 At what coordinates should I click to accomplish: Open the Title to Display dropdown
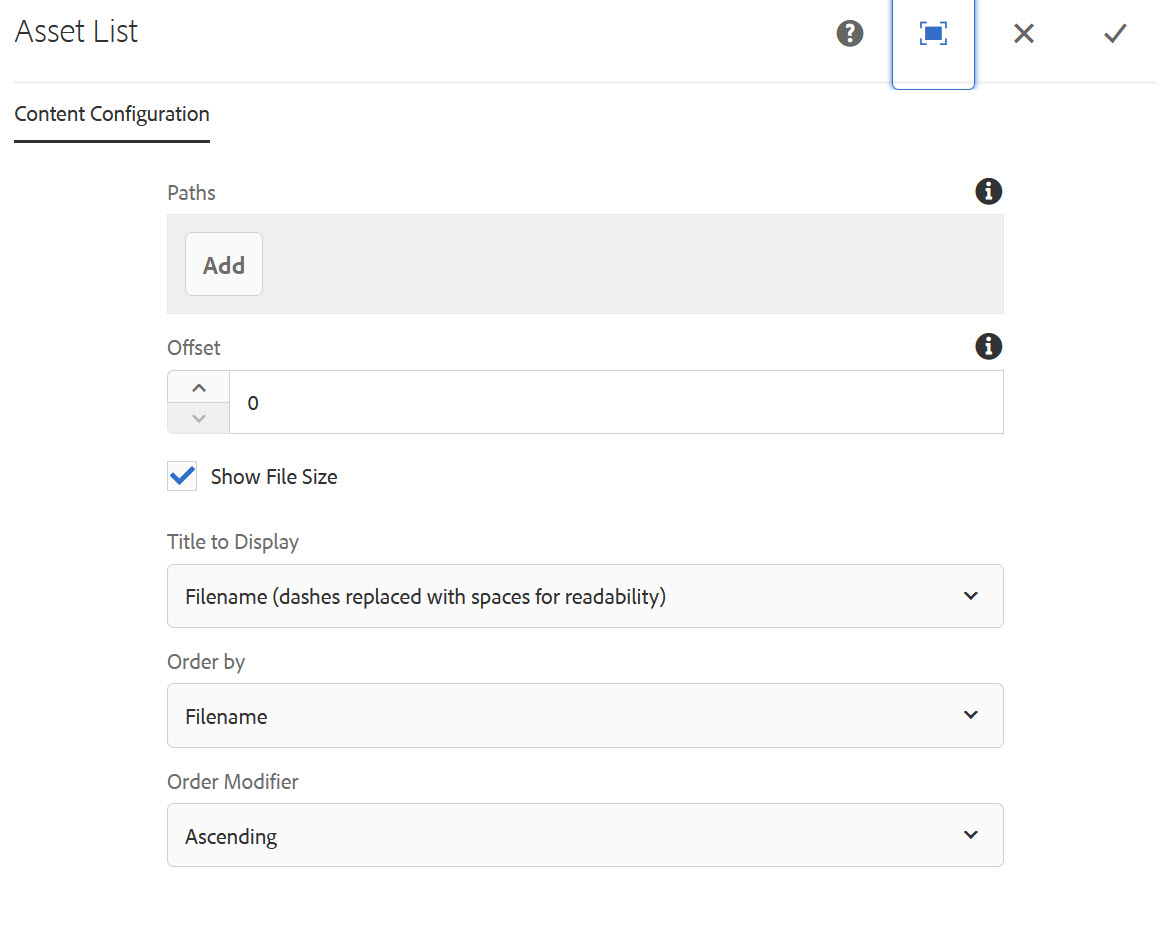pos(584,596)
